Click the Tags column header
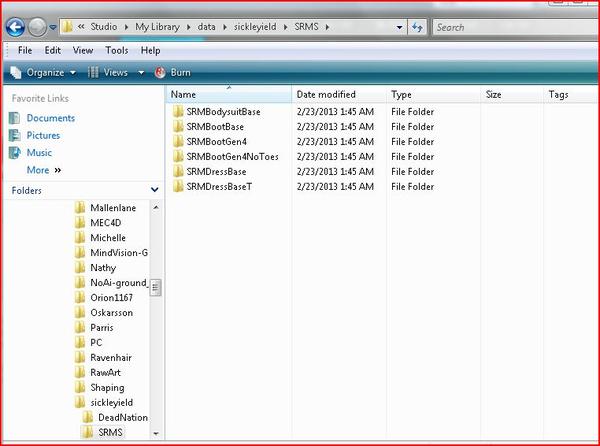Image resolution: width=600 pixels, height=446 pixels. click(x=571, y=94)
